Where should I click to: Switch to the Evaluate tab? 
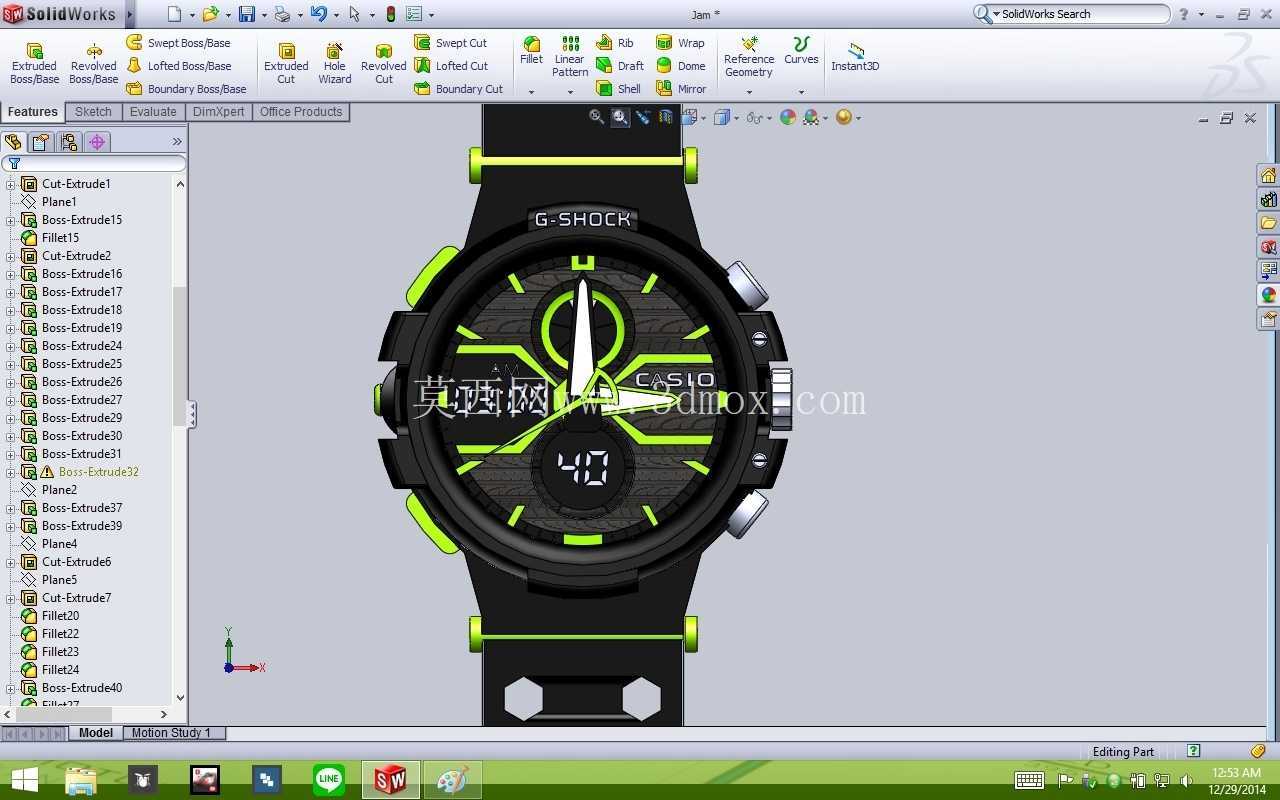pyautogui.click(x=153, y=112)
